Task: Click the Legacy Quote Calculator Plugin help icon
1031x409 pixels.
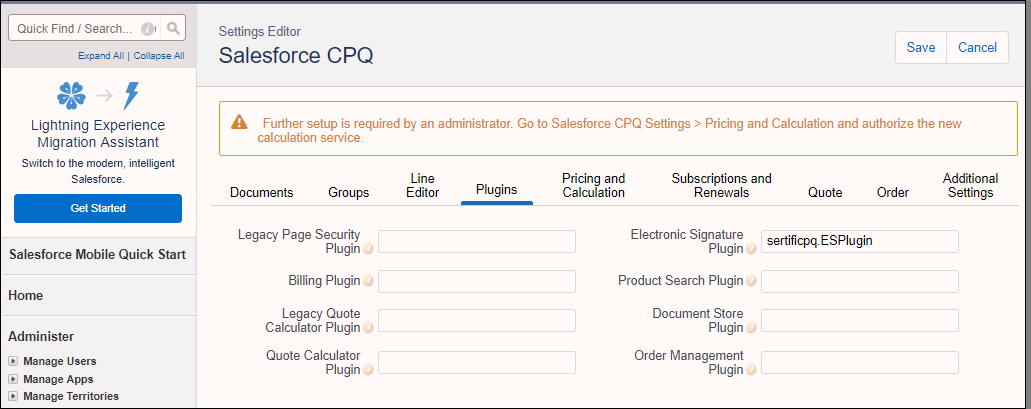Action: pos(368,327)
